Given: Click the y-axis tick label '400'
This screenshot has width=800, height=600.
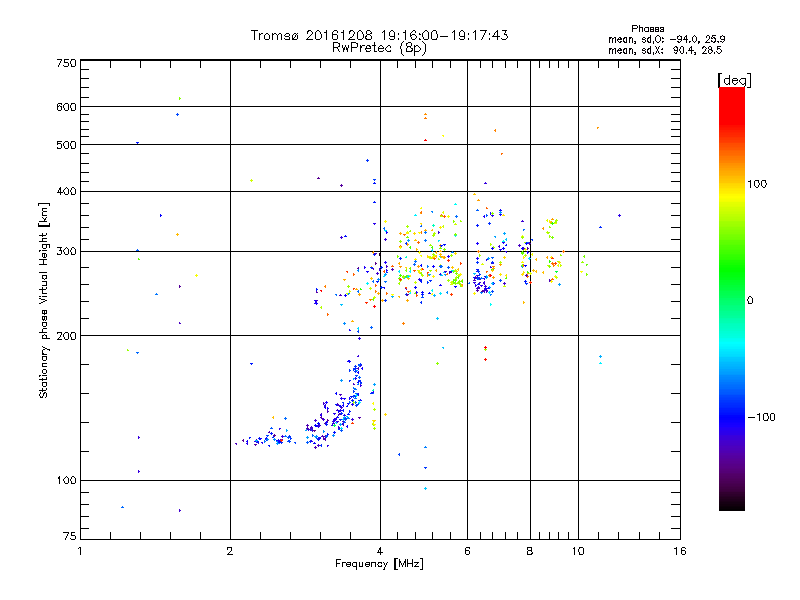Looking at the screenshot, I should point(67,191).
